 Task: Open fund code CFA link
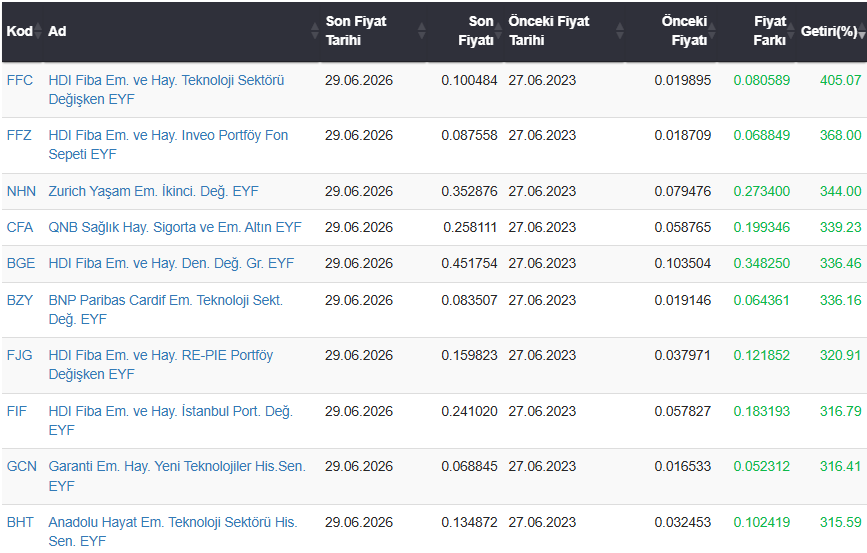20,227
